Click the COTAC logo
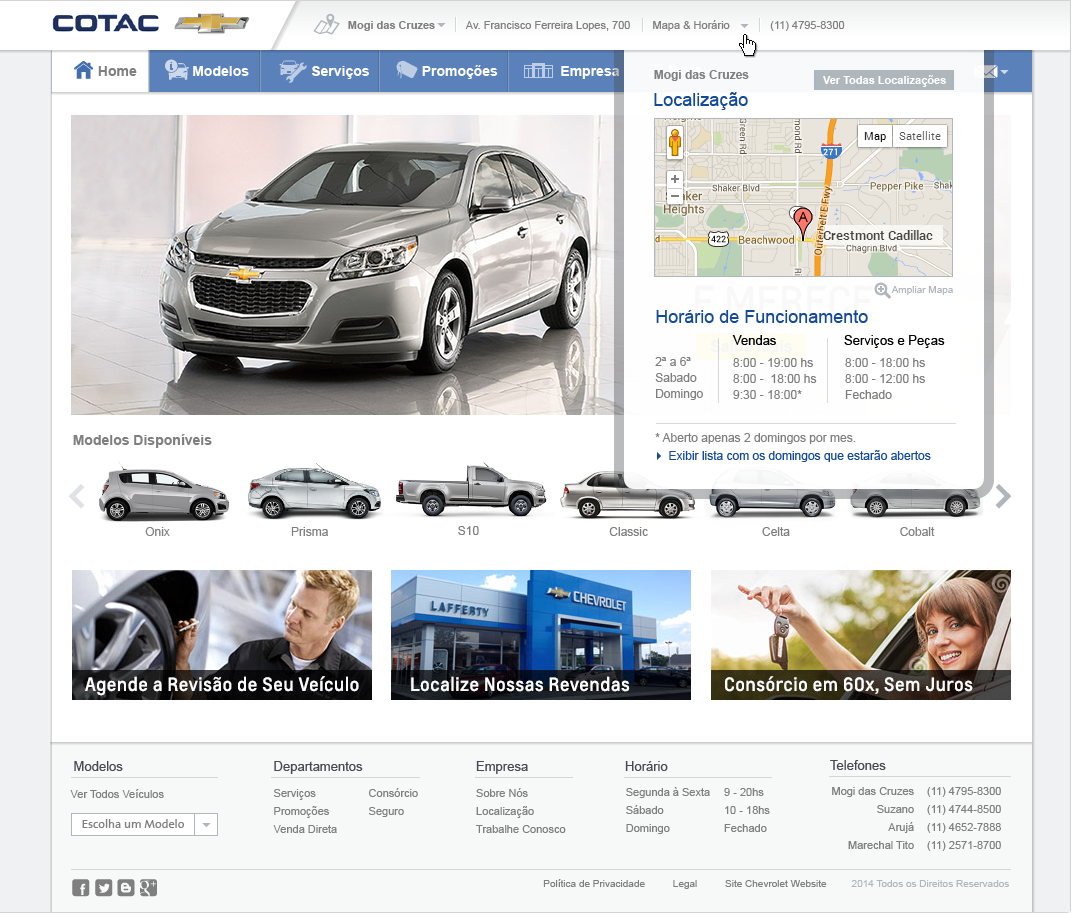 pyautogui.click(x=106, y=24)
